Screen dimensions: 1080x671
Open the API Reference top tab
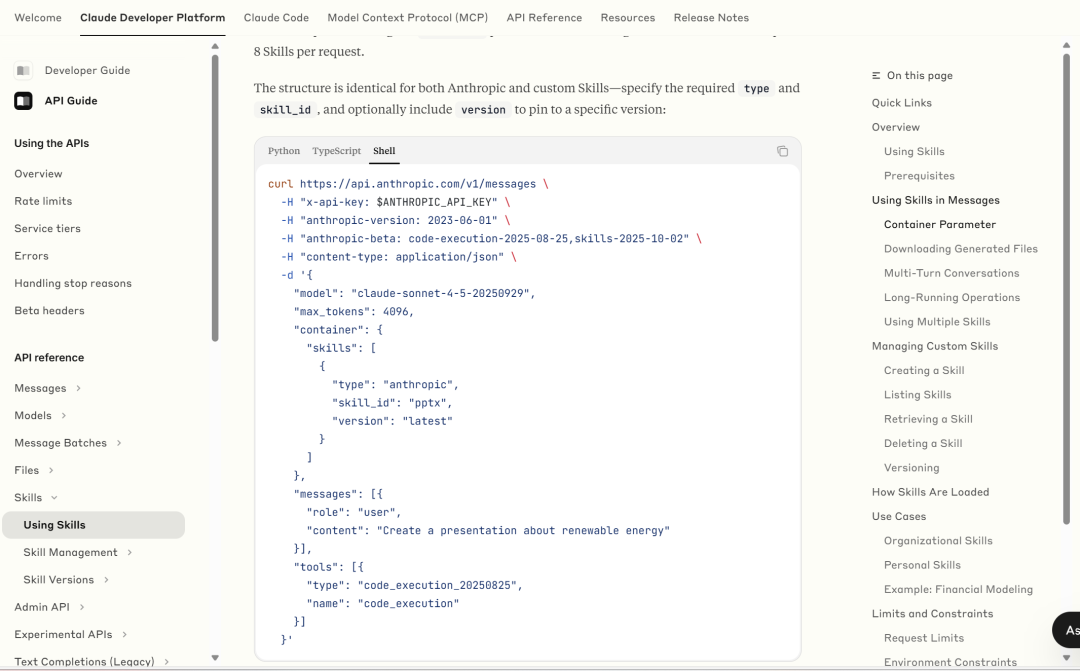544,18
